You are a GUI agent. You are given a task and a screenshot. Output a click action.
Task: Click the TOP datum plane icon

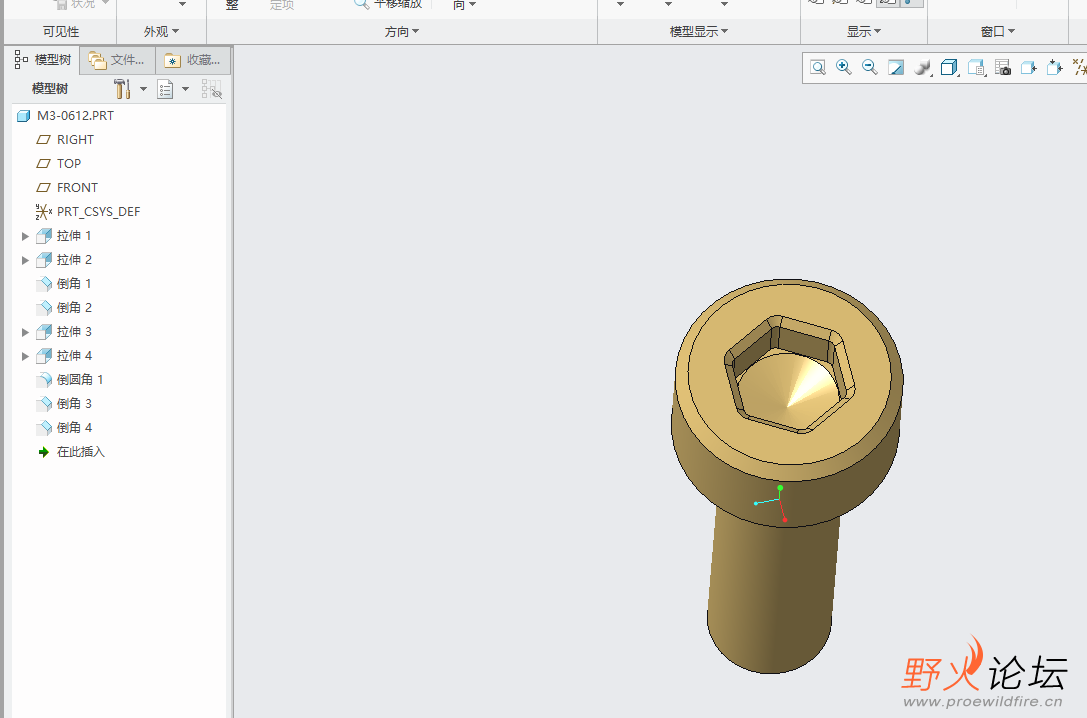pos(43,164)
